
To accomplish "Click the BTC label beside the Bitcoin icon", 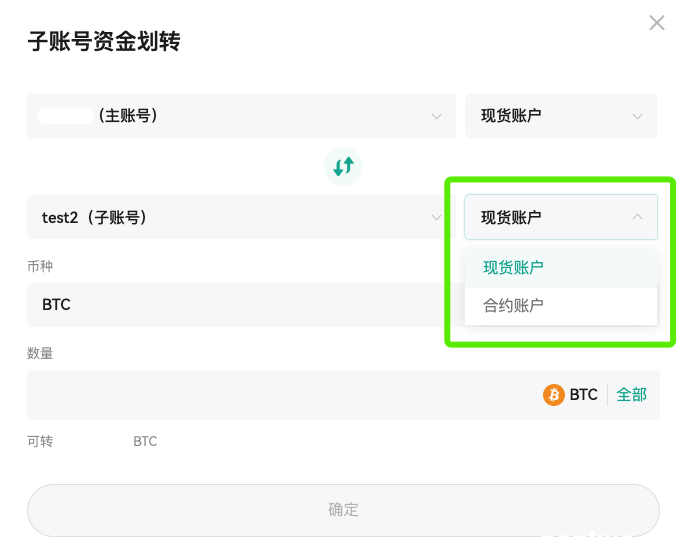I will (583, 395).
